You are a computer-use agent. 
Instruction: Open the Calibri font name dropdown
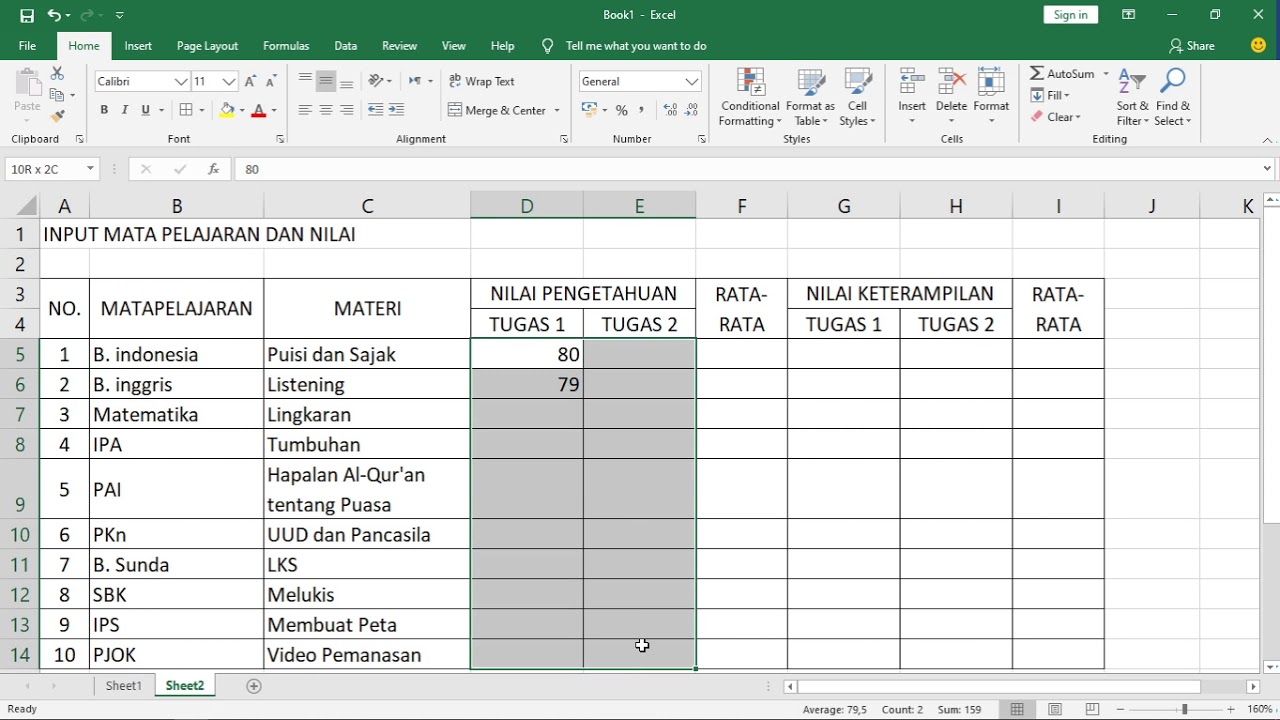click(181, 82)
